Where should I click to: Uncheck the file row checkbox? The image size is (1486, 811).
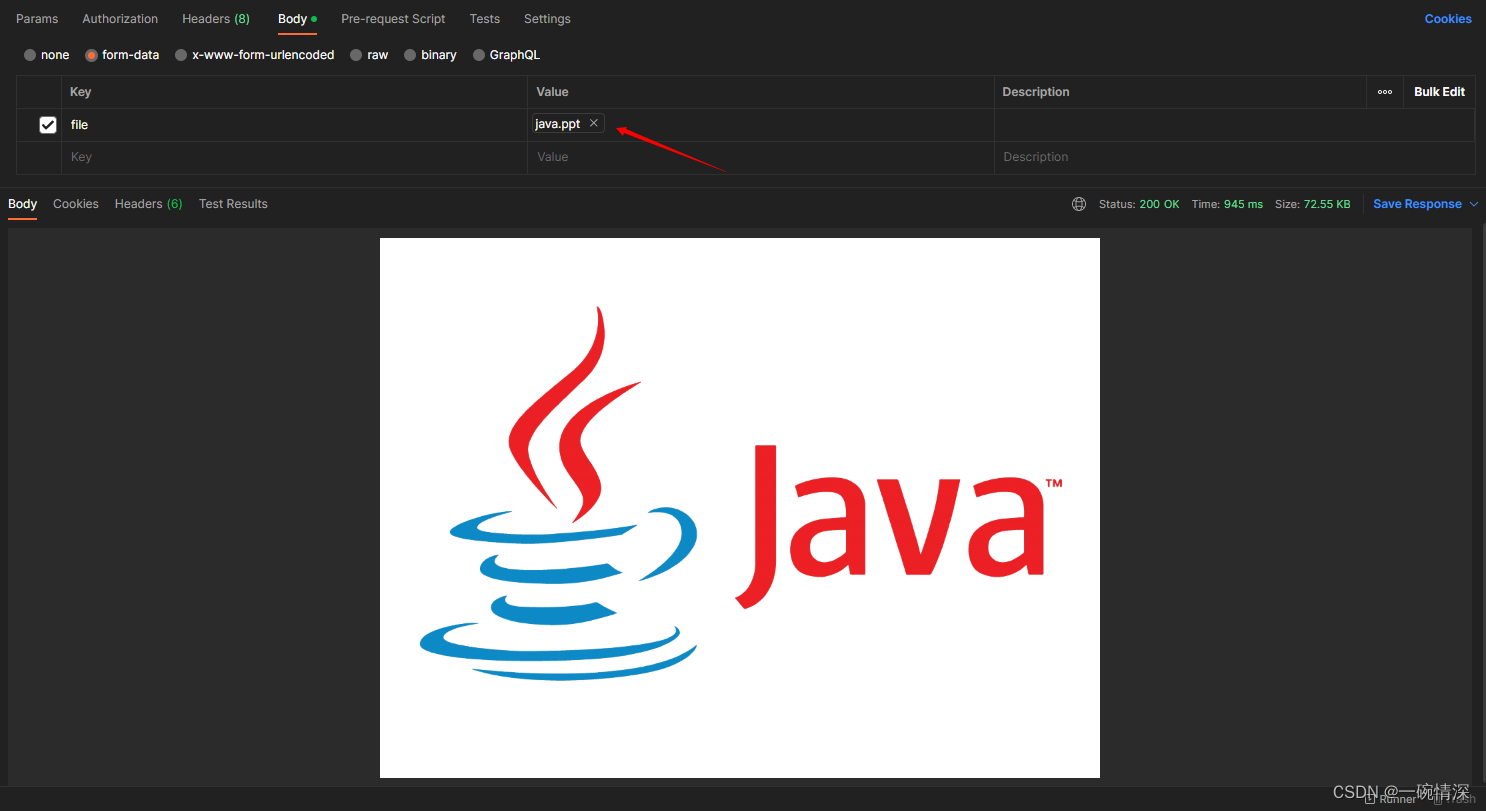point(48,125)
